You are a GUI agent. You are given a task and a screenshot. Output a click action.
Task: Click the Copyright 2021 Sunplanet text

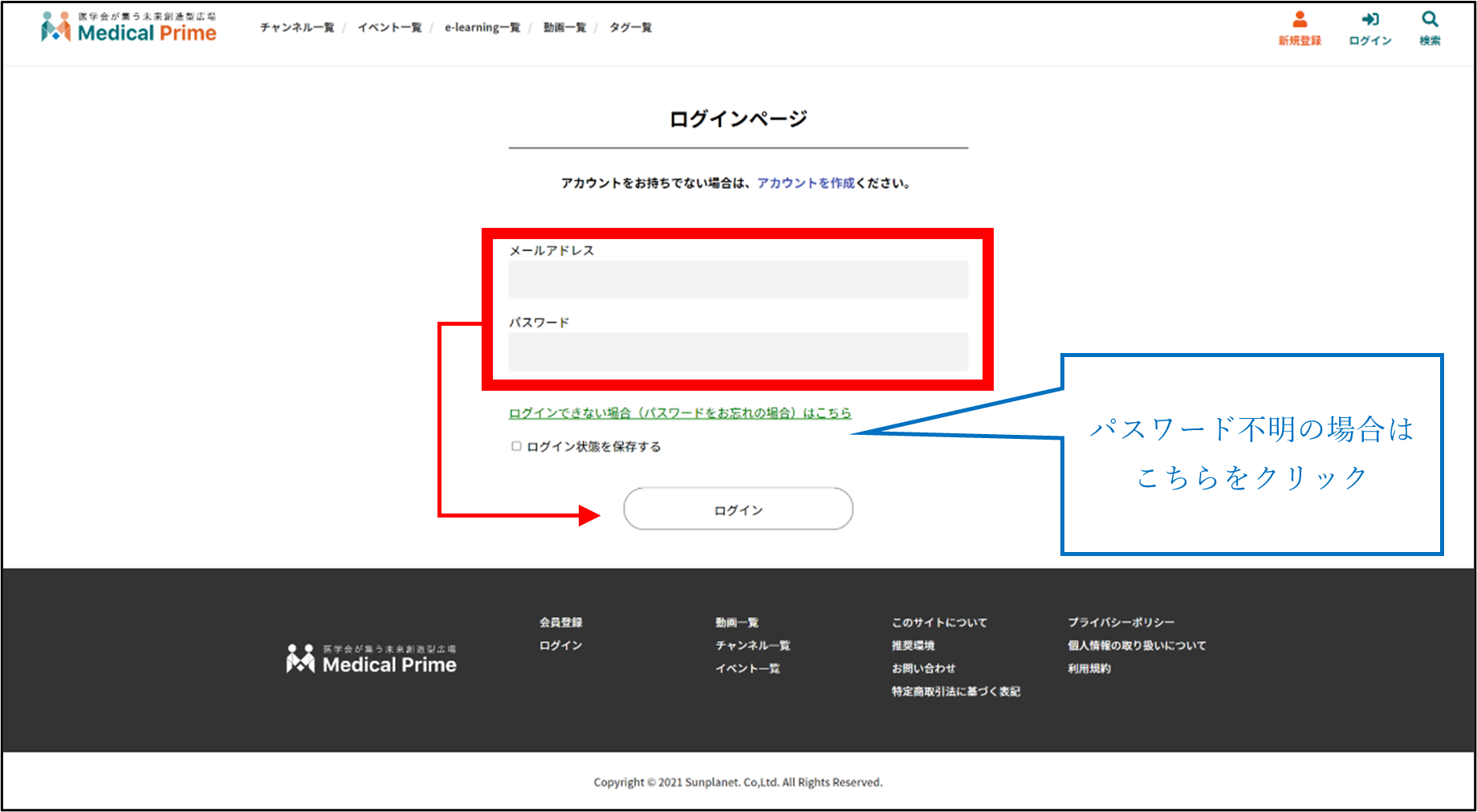pos(738,782)
